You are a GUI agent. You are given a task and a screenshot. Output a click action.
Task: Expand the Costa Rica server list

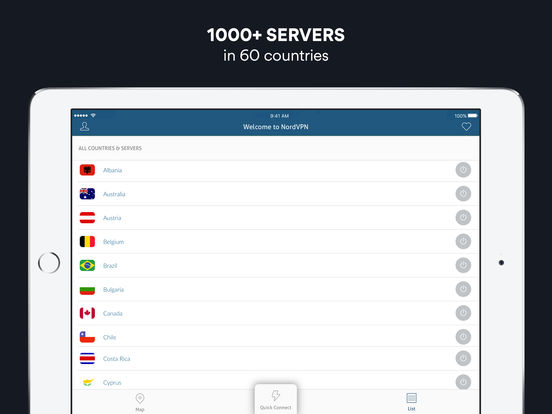click(276, 358)
